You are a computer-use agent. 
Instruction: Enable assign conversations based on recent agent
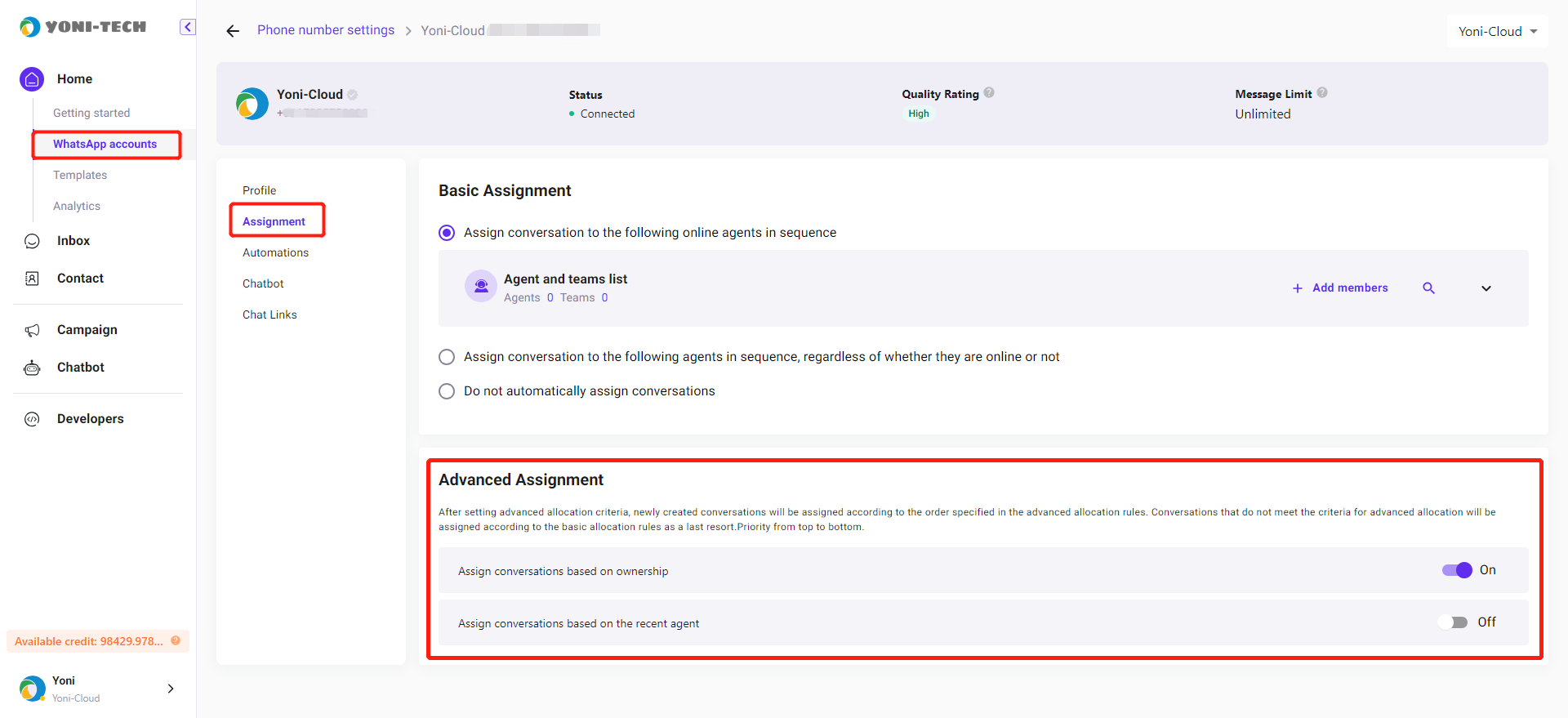pyautogui.click(x=1454, y=622)
